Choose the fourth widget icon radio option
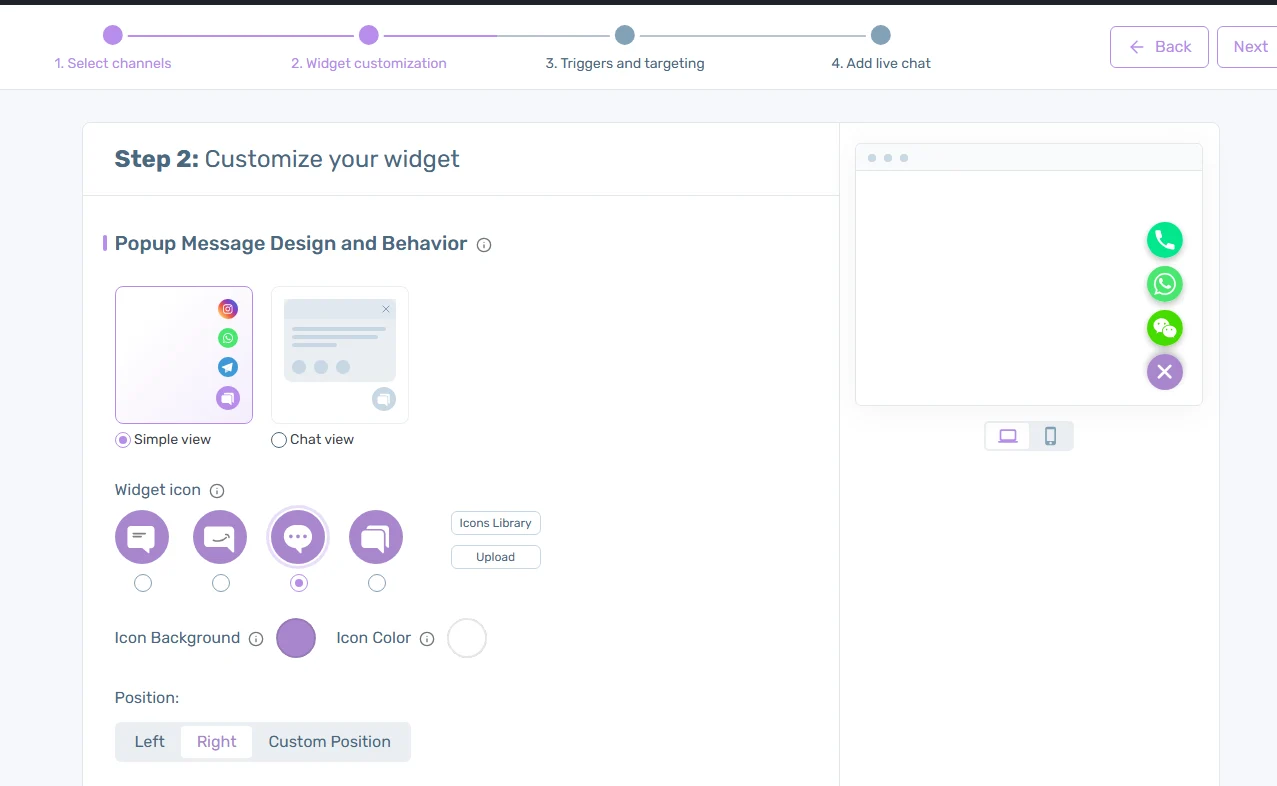Screen dimensions: 1277x786 377,583
